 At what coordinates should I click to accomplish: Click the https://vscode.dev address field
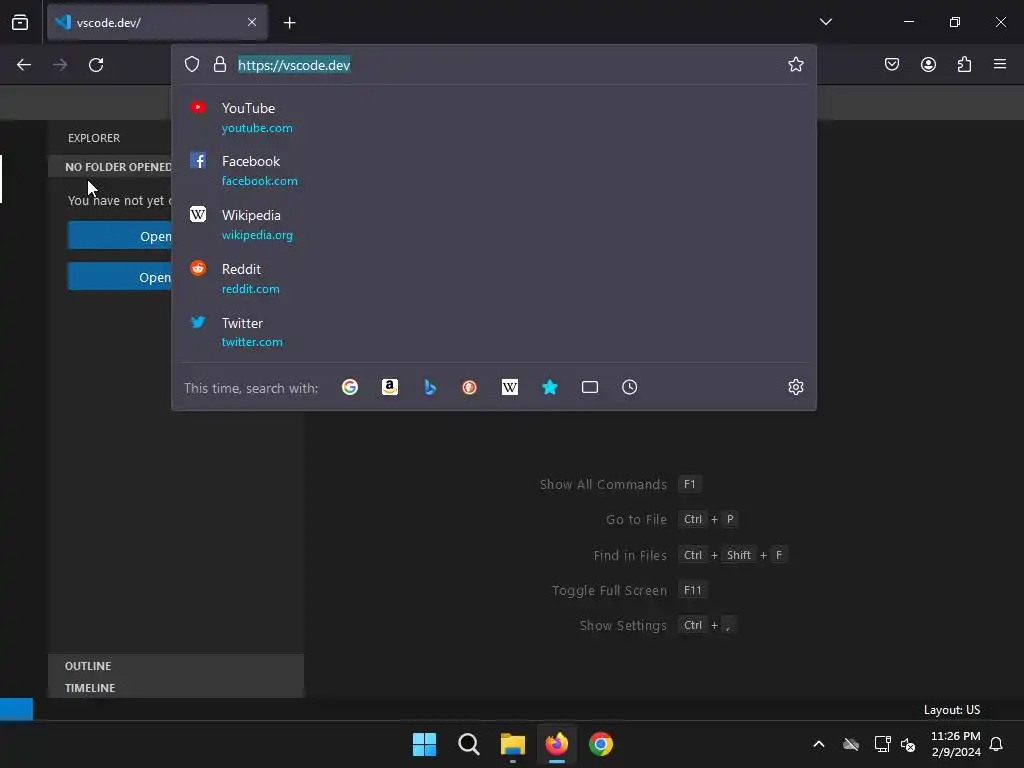(x=493, y=65)
